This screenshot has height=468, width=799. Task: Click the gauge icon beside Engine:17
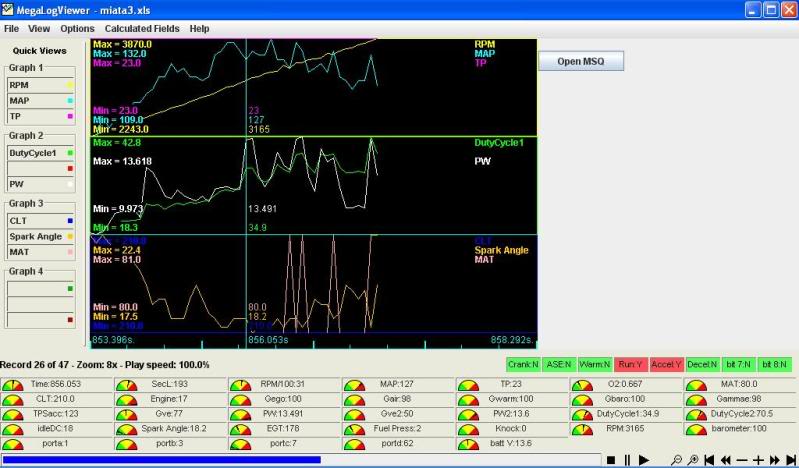click(126, 401)
